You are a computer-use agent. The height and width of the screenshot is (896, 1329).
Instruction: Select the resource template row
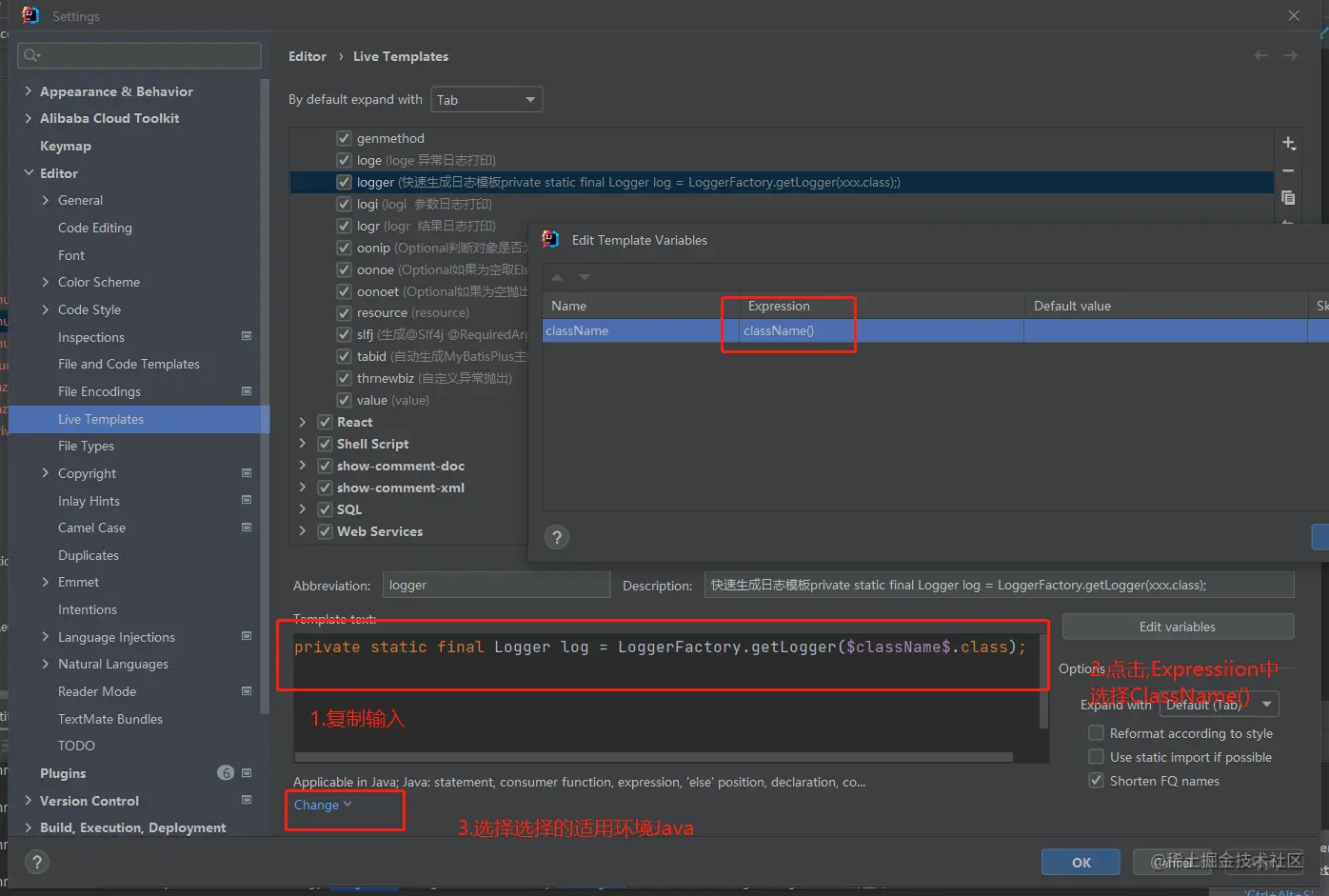tap(412, 312)
